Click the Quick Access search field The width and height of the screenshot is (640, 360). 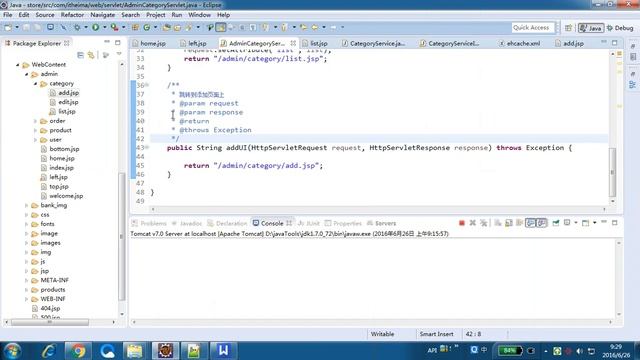pyautogui.click(x=533, y=27)
